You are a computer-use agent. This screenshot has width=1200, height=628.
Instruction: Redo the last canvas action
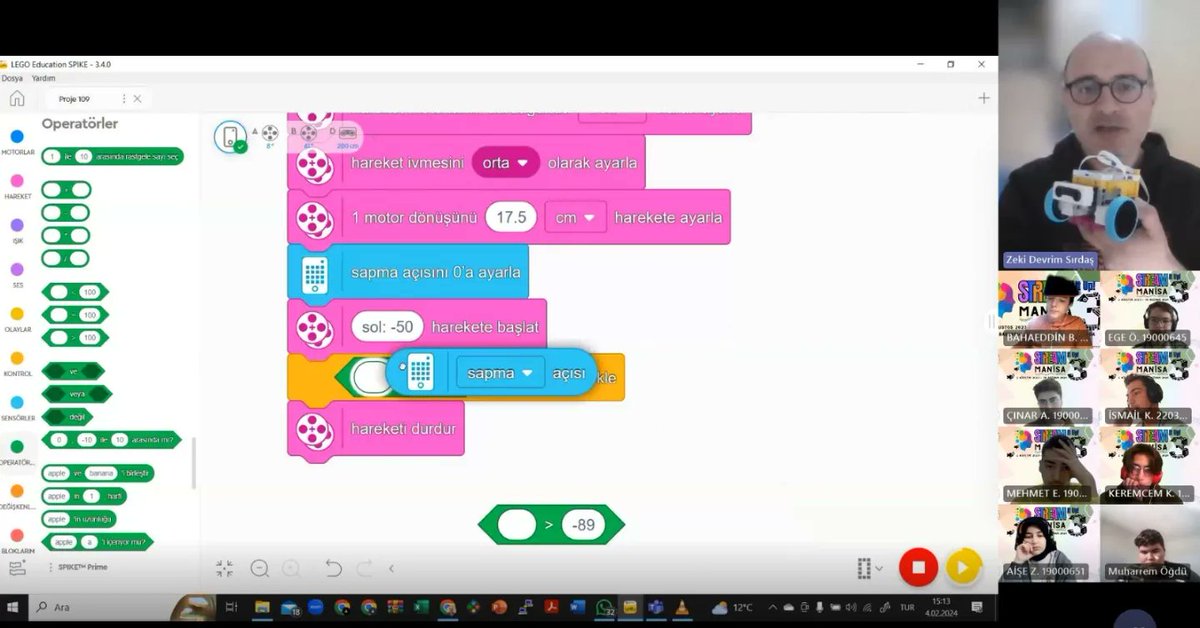pyautogui.click(x=365, y=568)
